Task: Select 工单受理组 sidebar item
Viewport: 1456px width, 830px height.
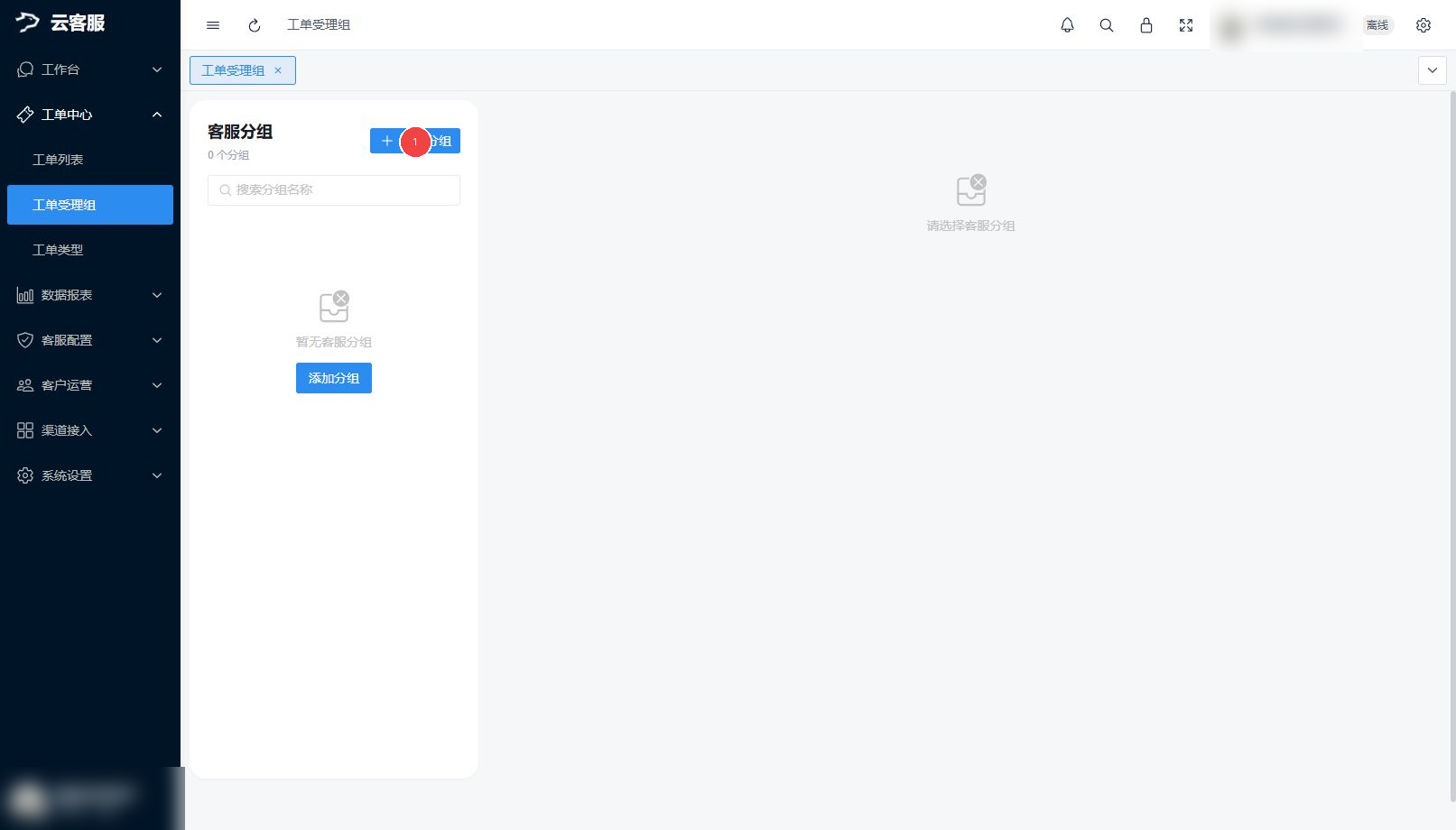Action: [x=90, y=205]
